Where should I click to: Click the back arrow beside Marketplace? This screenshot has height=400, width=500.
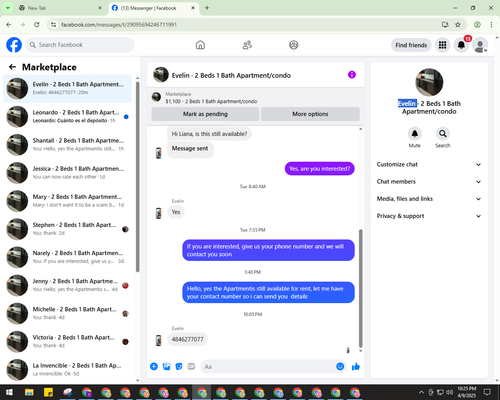click(x=12, y=67)
